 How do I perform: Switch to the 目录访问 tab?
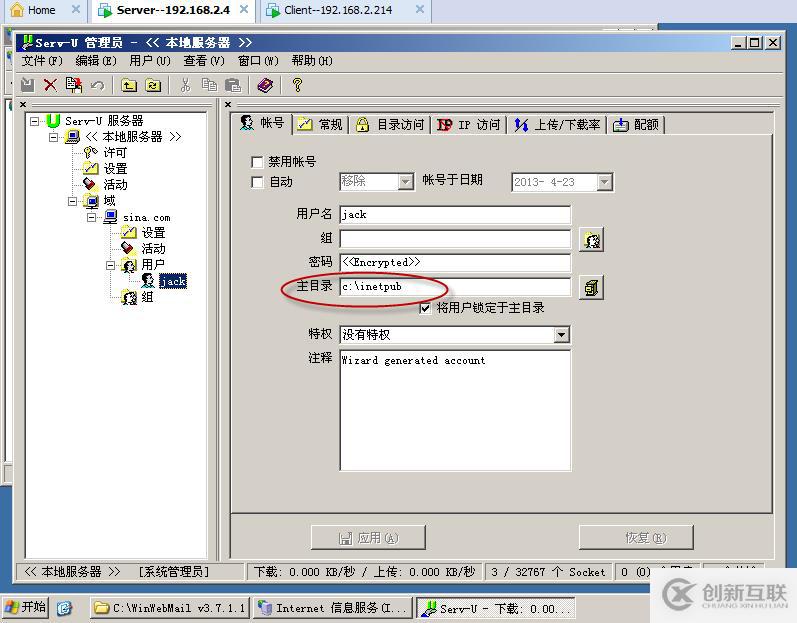point(390,124)
